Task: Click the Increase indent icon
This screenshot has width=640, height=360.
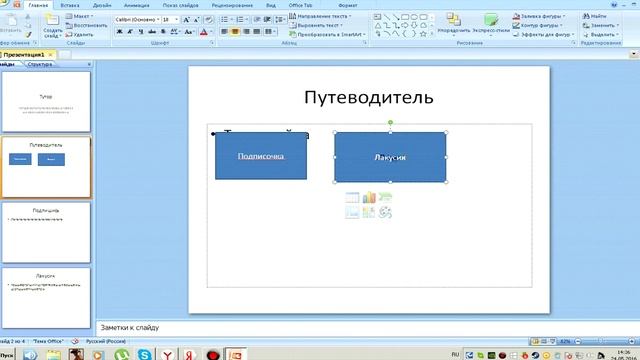Action: click(x=267, y=20)
